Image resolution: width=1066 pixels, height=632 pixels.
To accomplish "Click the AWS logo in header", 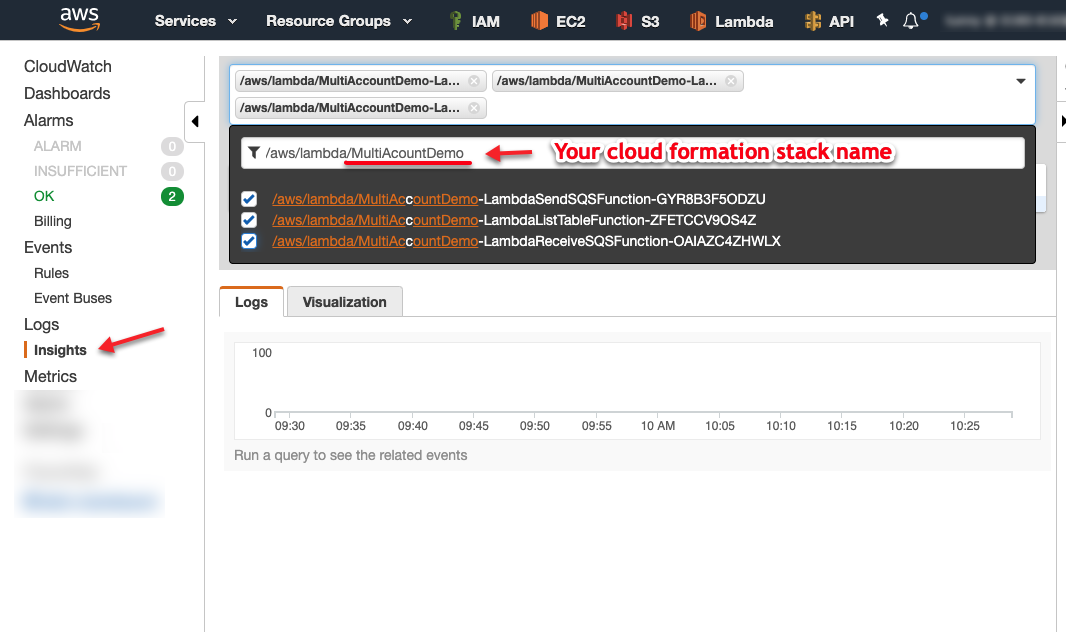I will (x=80, y=20).
